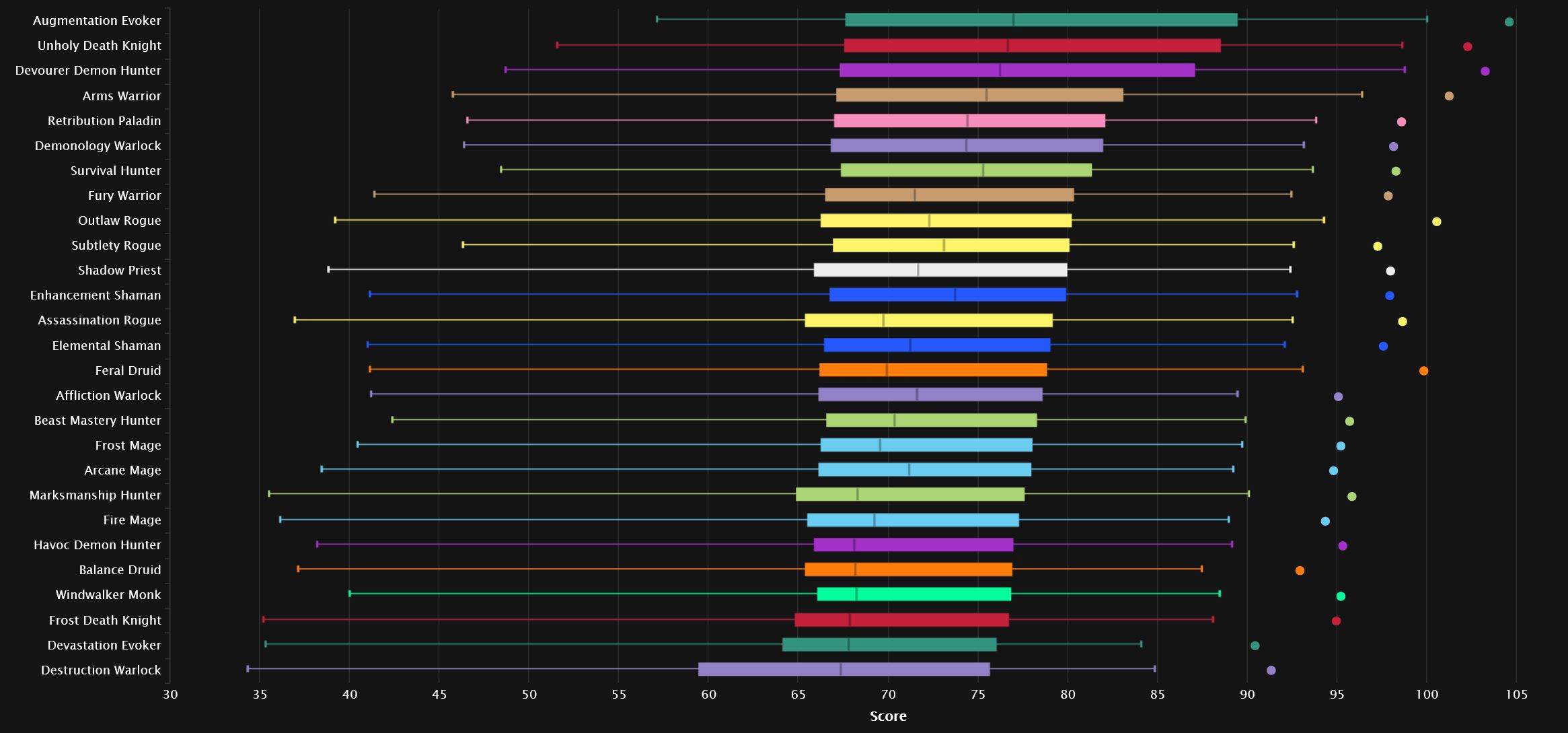The height and width of the screenshot is (733, 1568).
Task: Select the Augmentation Evoker box plot bar
Action: [x=1041, y=20]
